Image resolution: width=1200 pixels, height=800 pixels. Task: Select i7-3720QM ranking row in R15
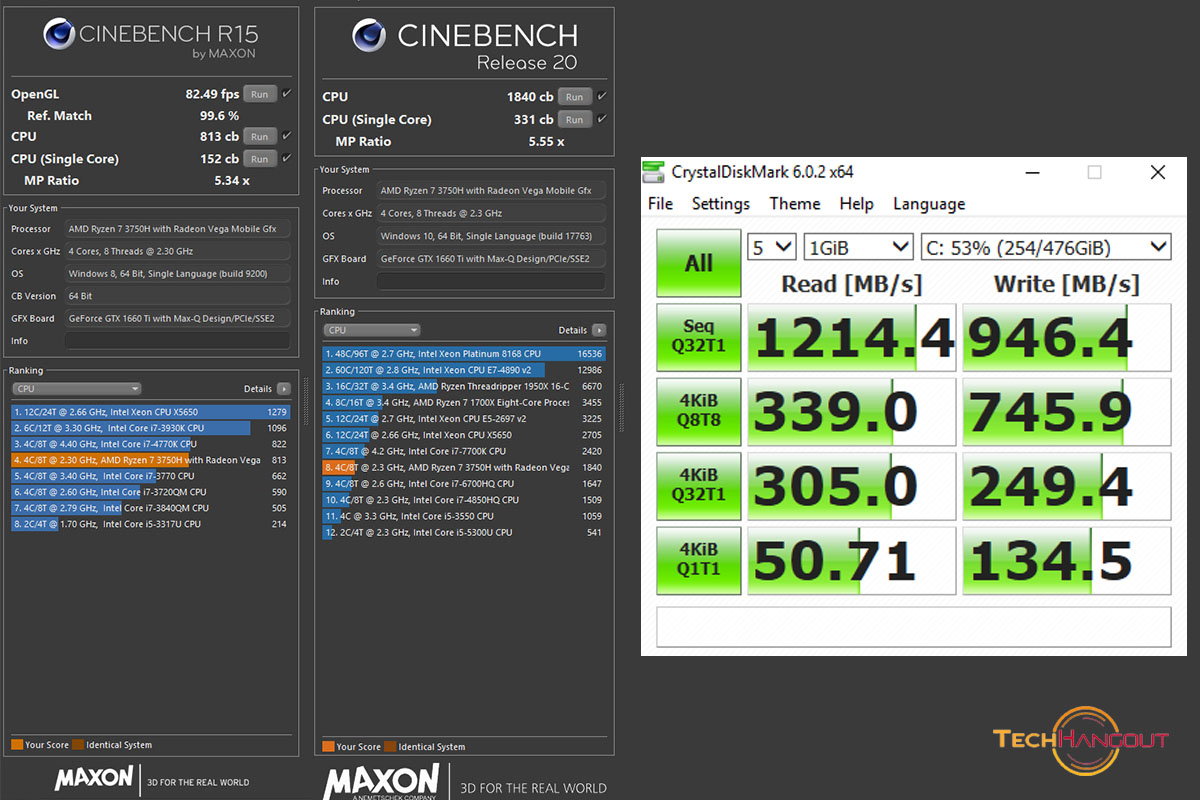(151, 492)
